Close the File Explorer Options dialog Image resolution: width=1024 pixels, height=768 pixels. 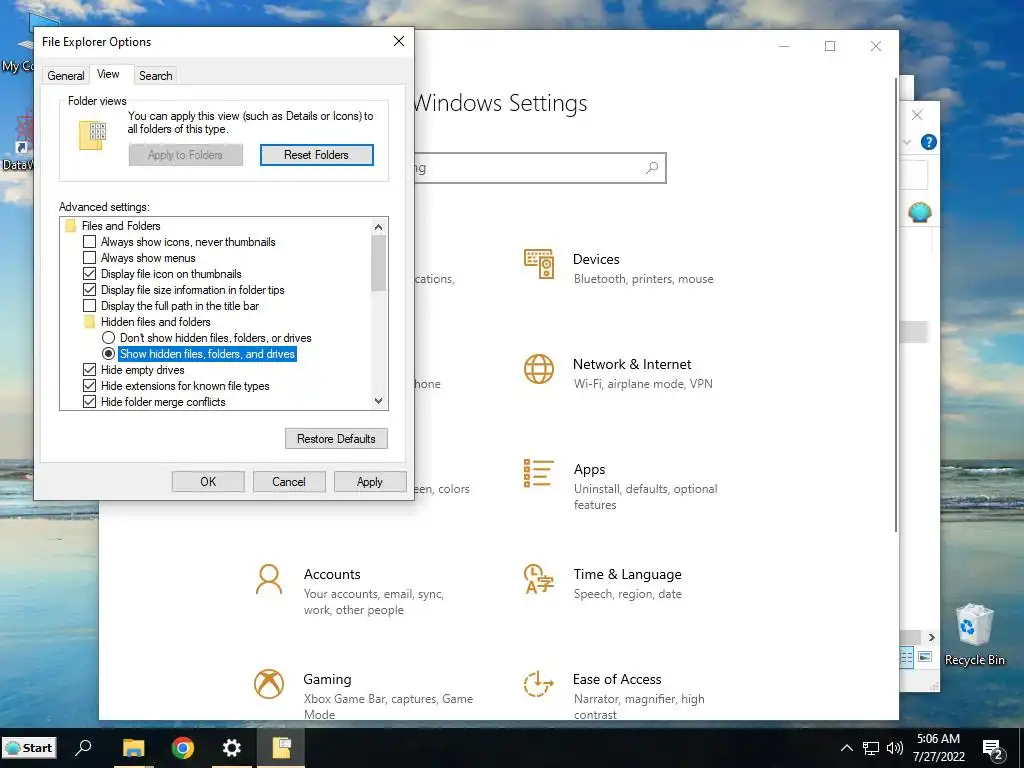click(399, 41)
